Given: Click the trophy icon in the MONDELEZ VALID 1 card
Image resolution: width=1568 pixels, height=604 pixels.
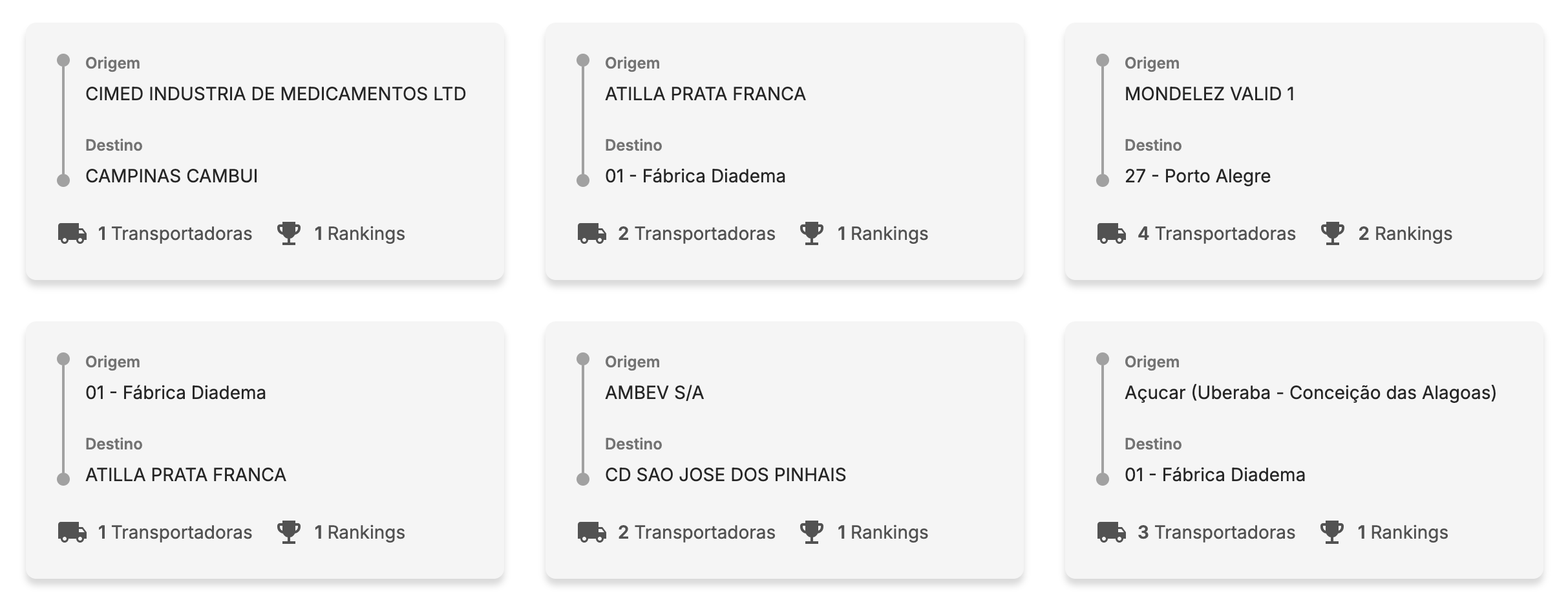Looking at the screenshot, I should [x=1332, y=233].
